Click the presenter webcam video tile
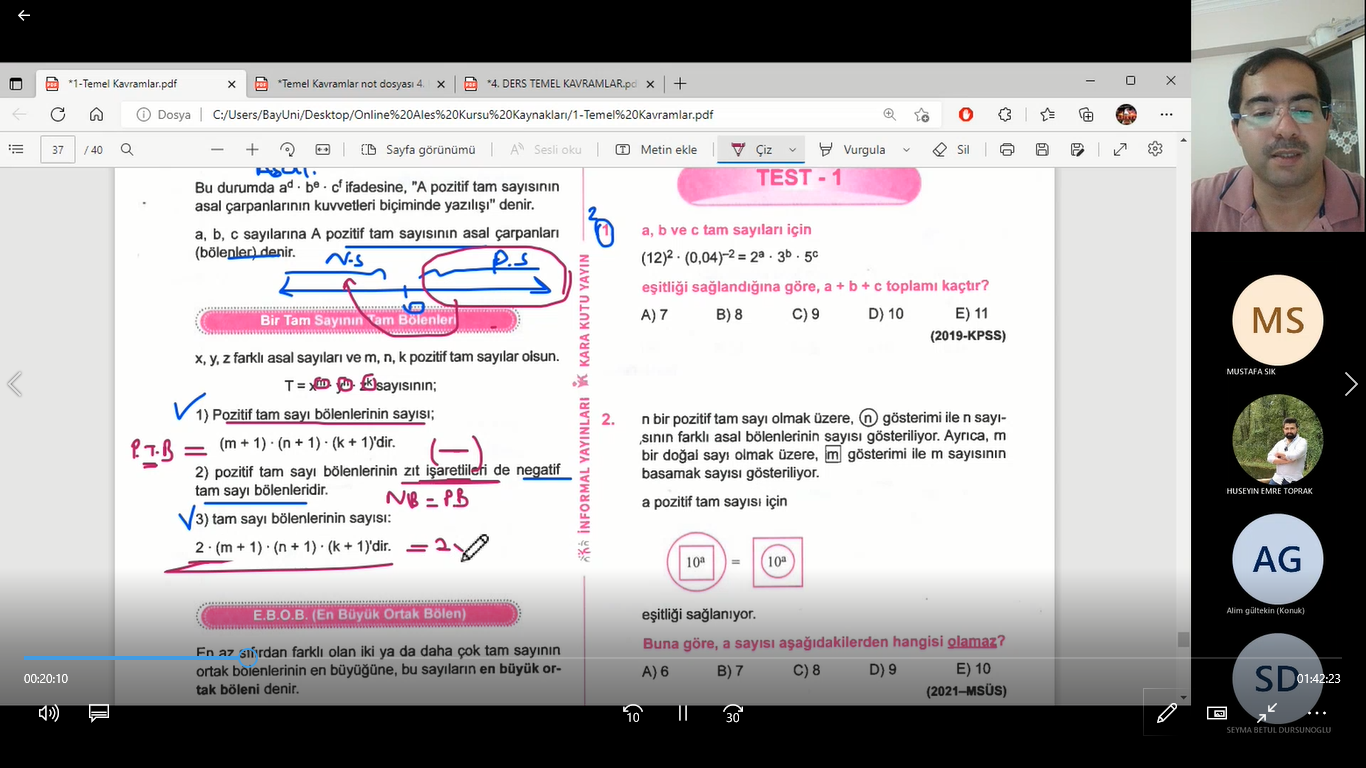 [1278, 116]
